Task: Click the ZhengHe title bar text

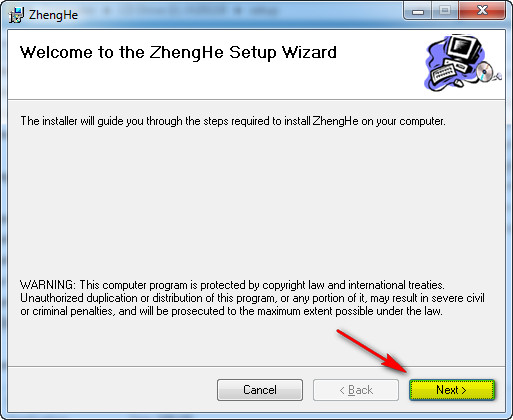Action: pyautogui.click(x=53, y=15)
